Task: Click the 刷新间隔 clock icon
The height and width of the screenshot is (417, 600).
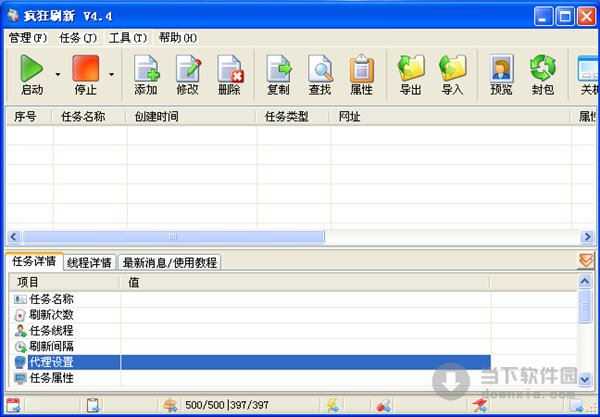Action: pos(20,347)
